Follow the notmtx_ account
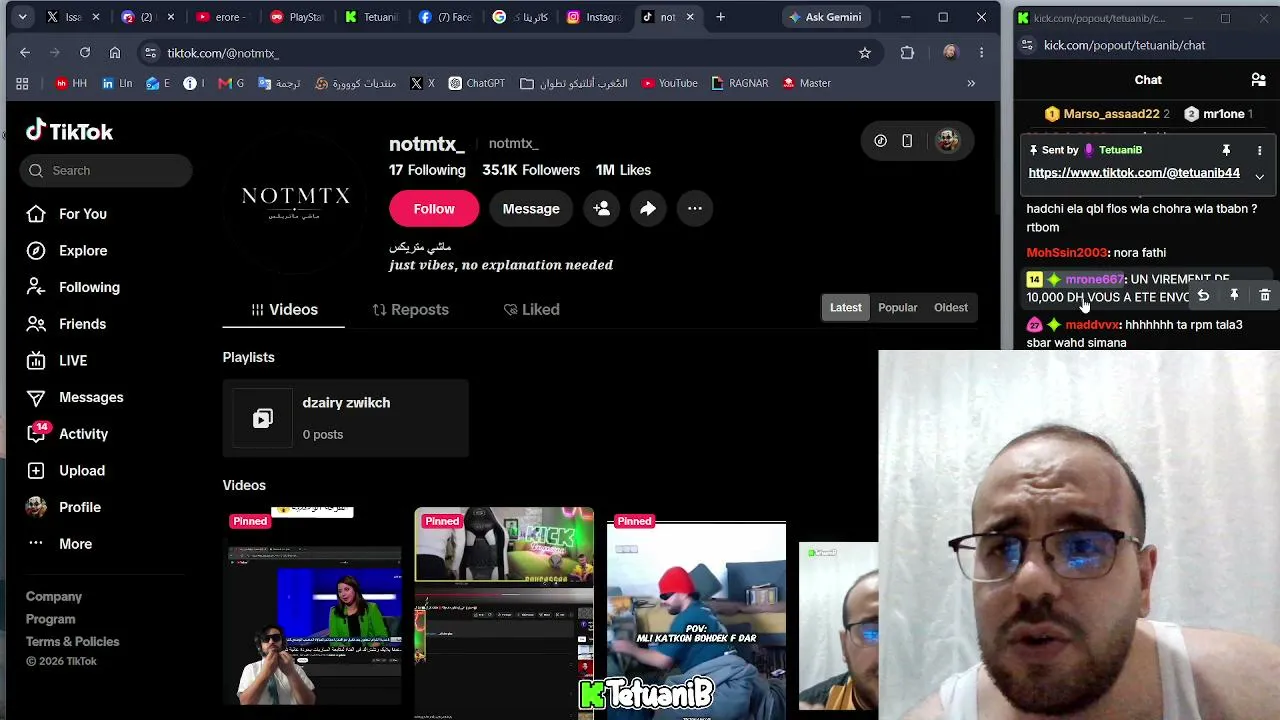The width and height of the screenshot is (1280, 720). coord(434,208)
